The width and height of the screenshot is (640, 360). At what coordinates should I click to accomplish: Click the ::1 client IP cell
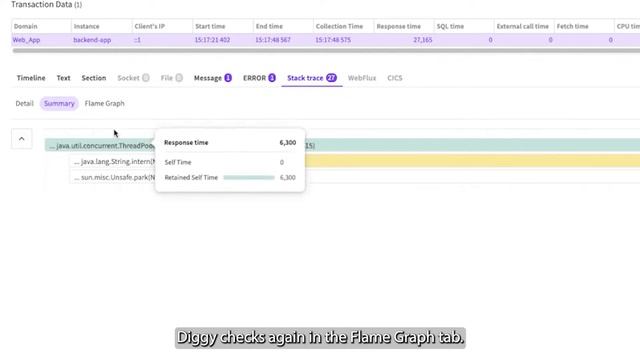(137, 40)
